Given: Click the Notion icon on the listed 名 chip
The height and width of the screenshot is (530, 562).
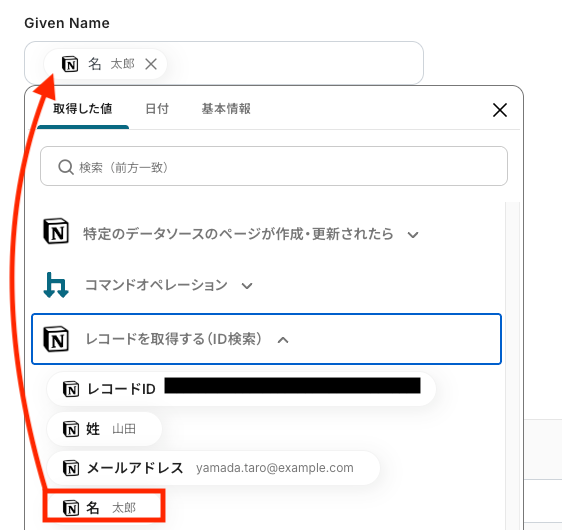Looking at the screenshot, I should 71,508.
